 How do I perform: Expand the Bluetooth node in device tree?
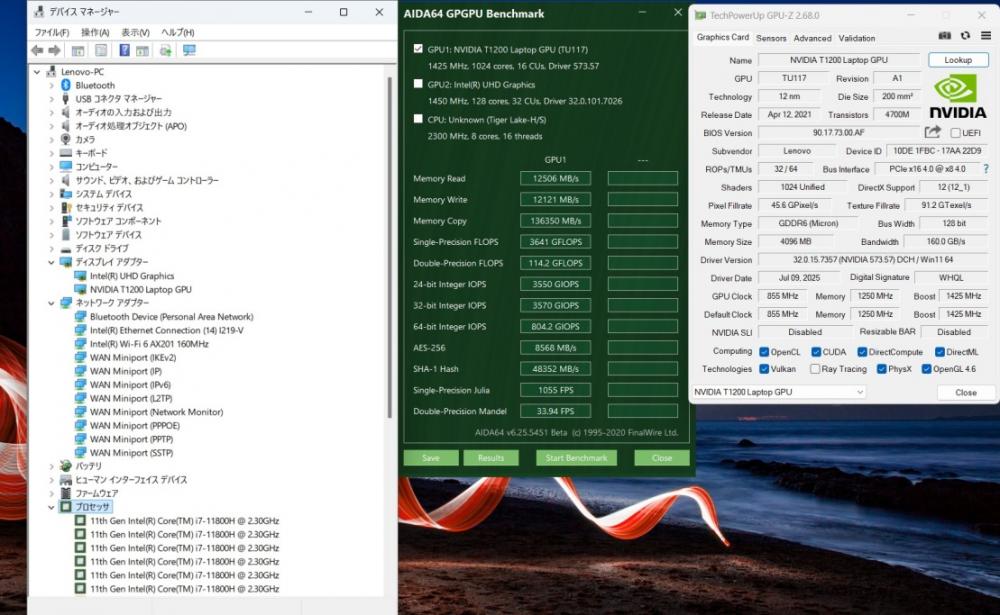click(x=51, y=86)
